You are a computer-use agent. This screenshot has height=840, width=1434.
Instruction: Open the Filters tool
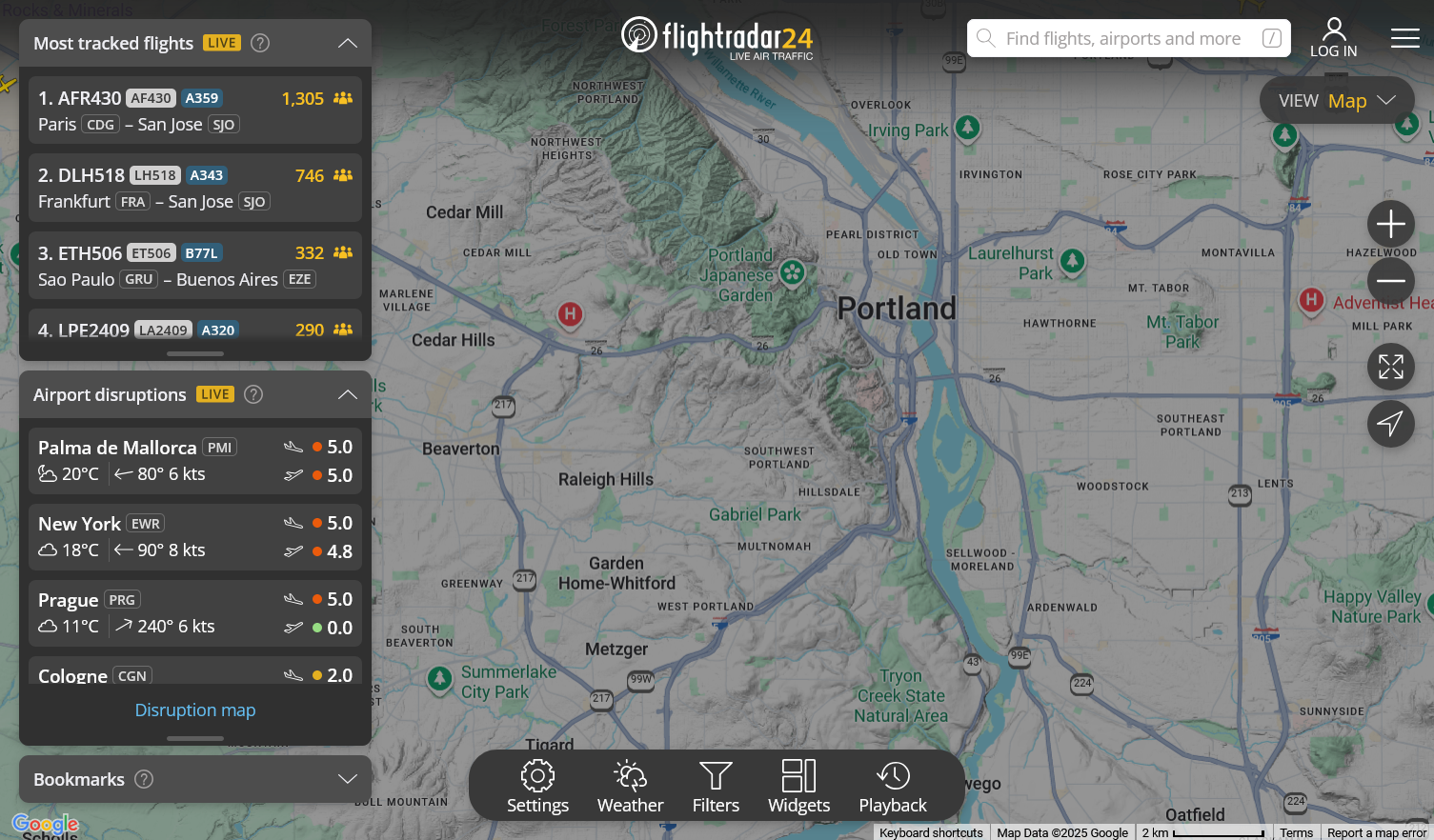coord(716,787)
